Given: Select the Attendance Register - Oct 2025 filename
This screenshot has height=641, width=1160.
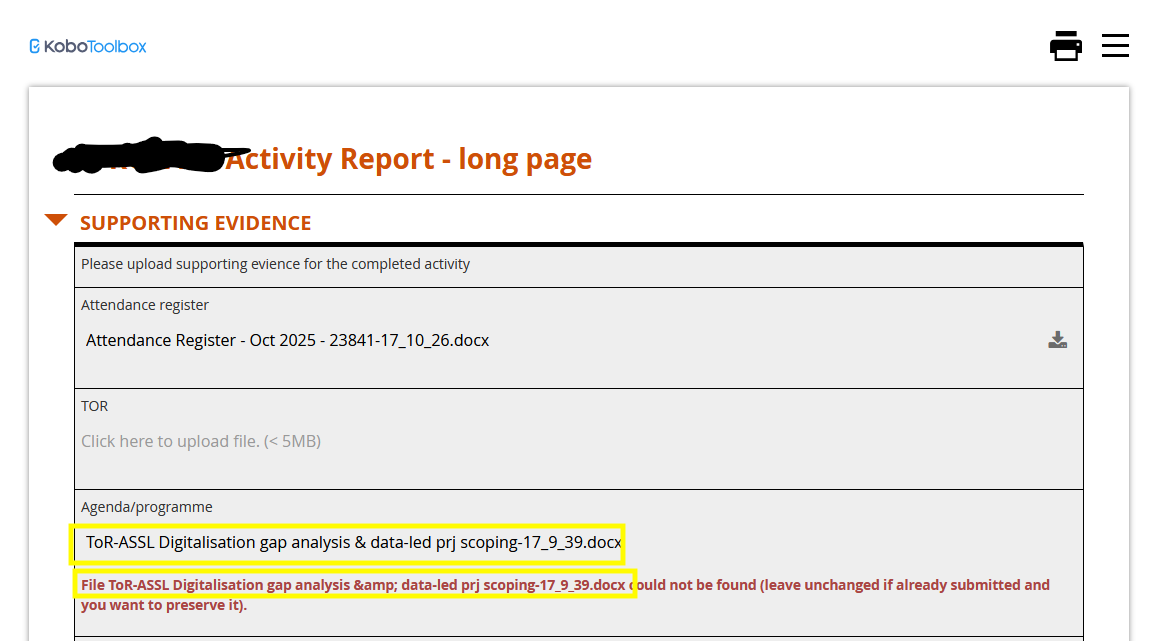Looking at the screenshot, I should (287, 340).
